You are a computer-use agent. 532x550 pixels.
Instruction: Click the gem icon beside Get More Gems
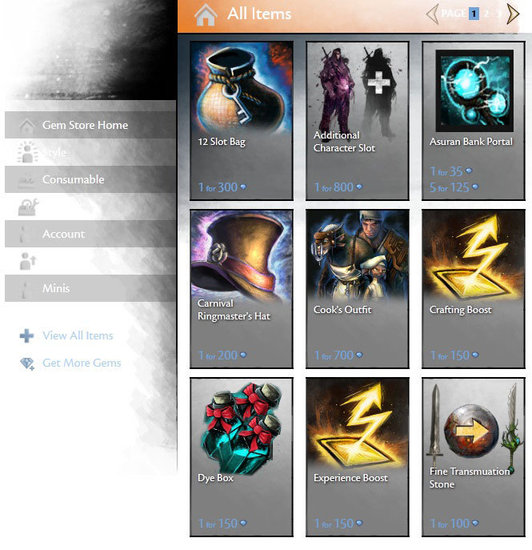(27, 363)
